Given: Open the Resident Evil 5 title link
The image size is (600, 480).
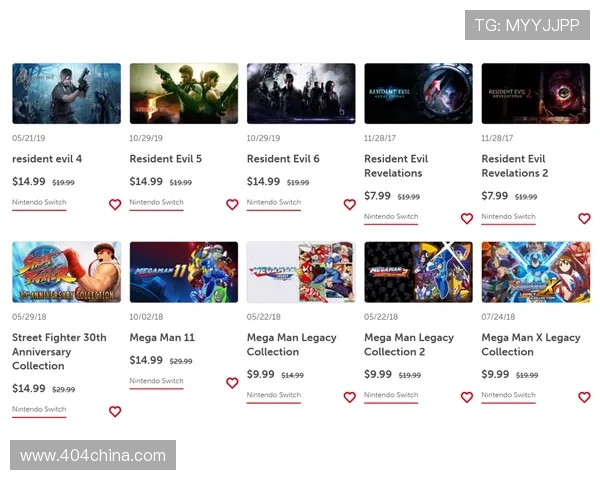Looking at the screenshot, I should 166,159.
